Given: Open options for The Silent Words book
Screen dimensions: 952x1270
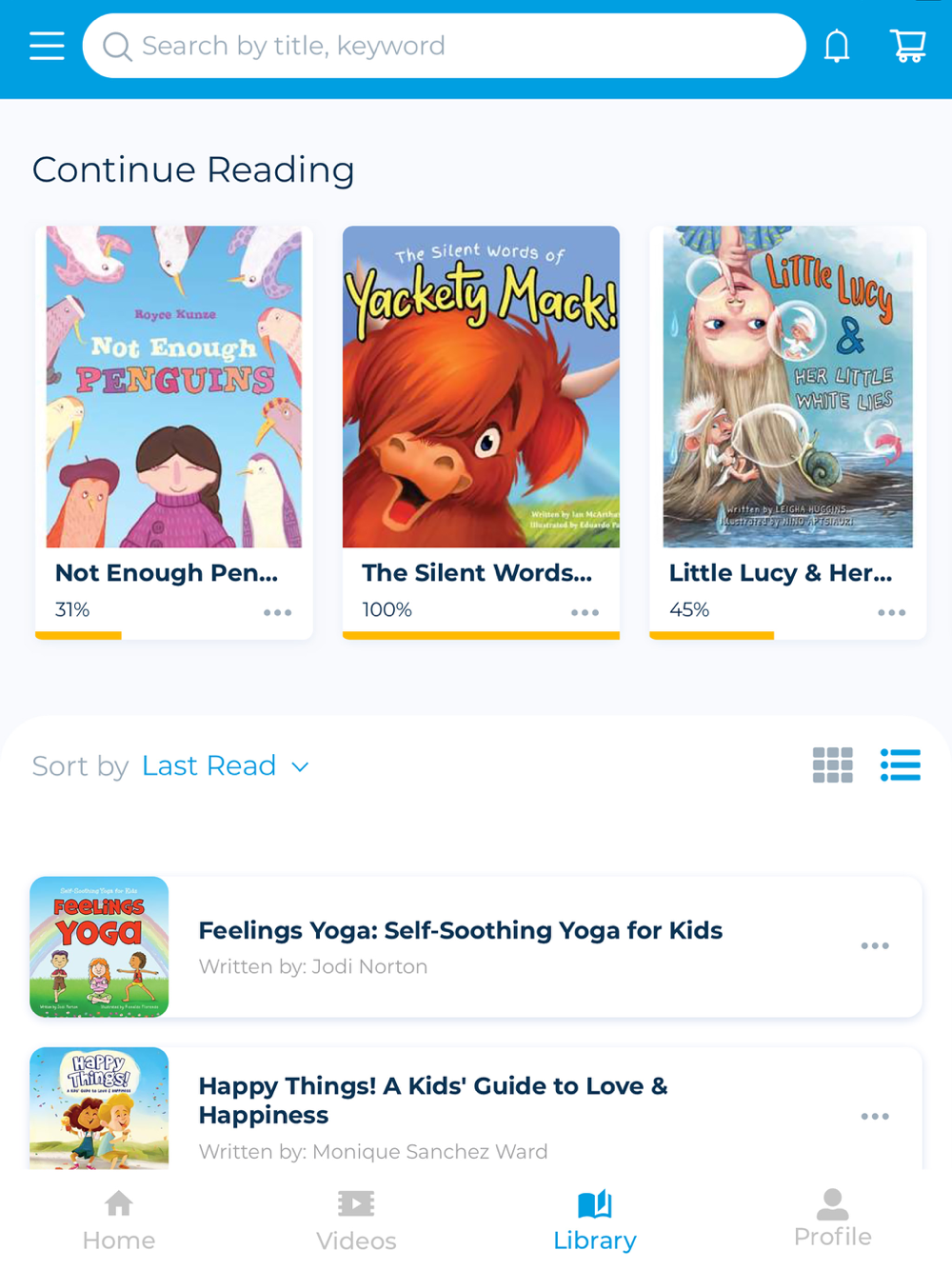Looking at the screenshot, I should pyautogui.click(x=585, y=613).
